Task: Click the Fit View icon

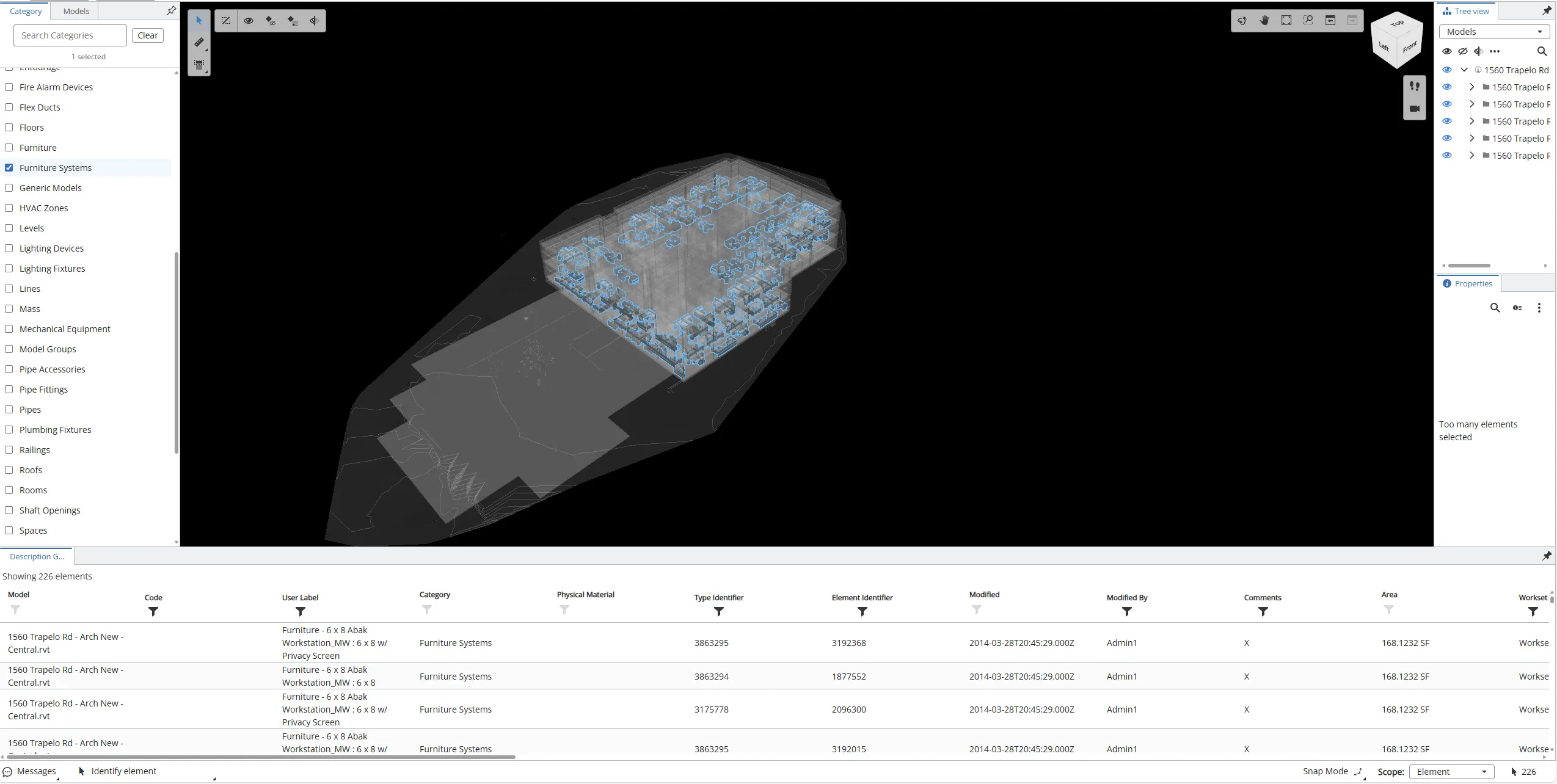Action: click(1286, 20)
